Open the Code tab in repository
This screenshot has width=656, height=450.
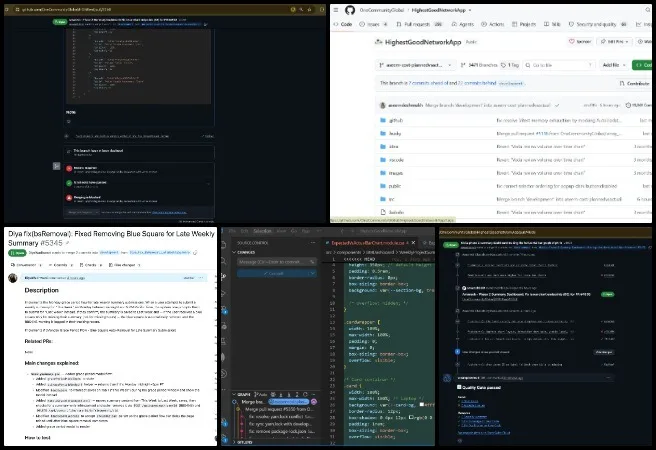343,24
